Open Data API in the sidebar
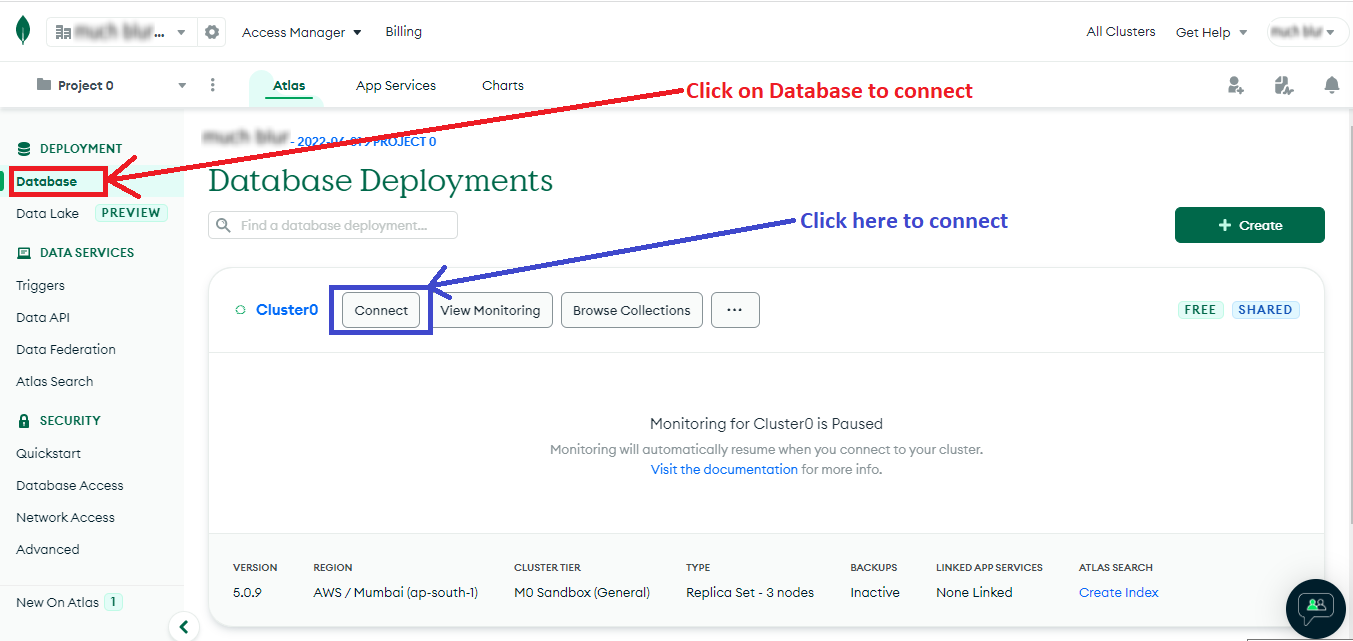1353x641 pixels. pos(43,317)
